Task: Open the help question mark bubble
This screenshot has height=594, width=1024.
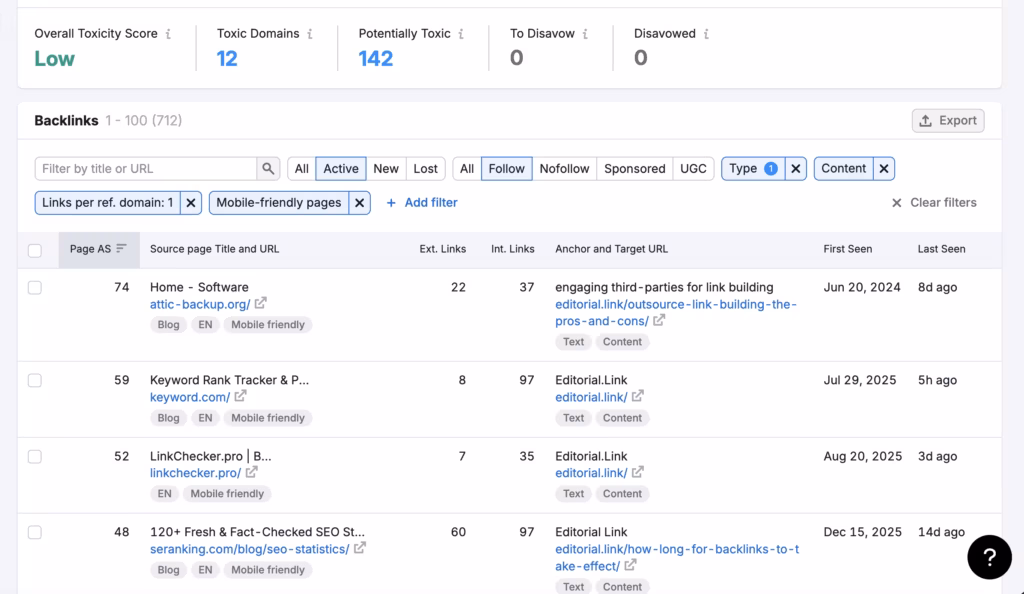Action: click(x=989, y=557)
